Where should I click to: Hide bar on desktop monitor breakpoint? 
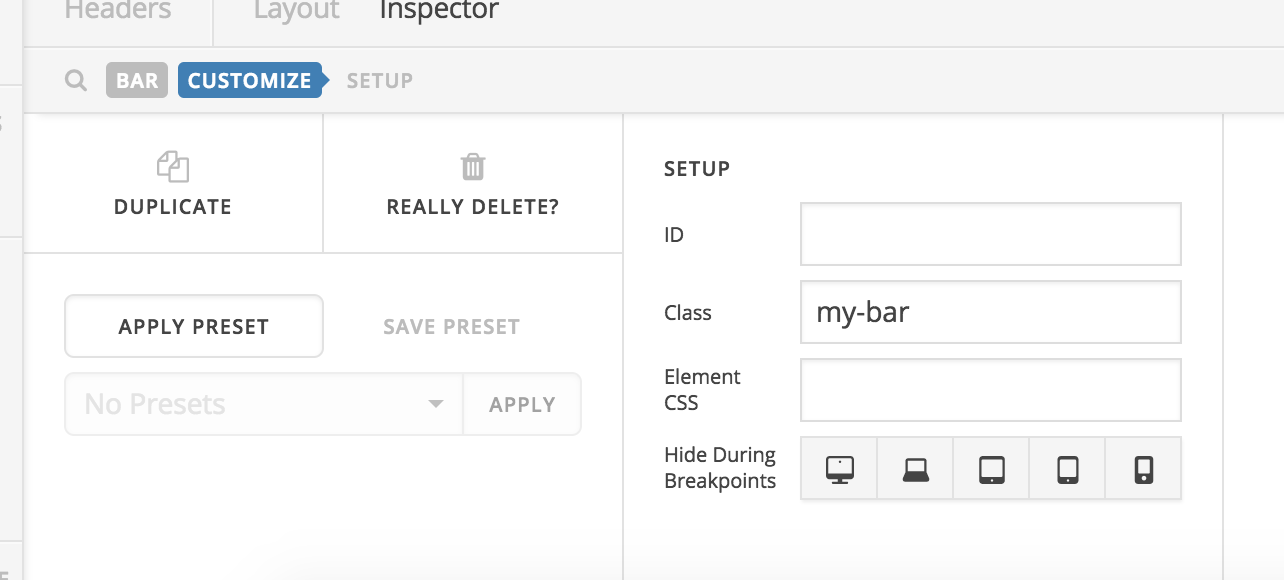tap(839, 469)
